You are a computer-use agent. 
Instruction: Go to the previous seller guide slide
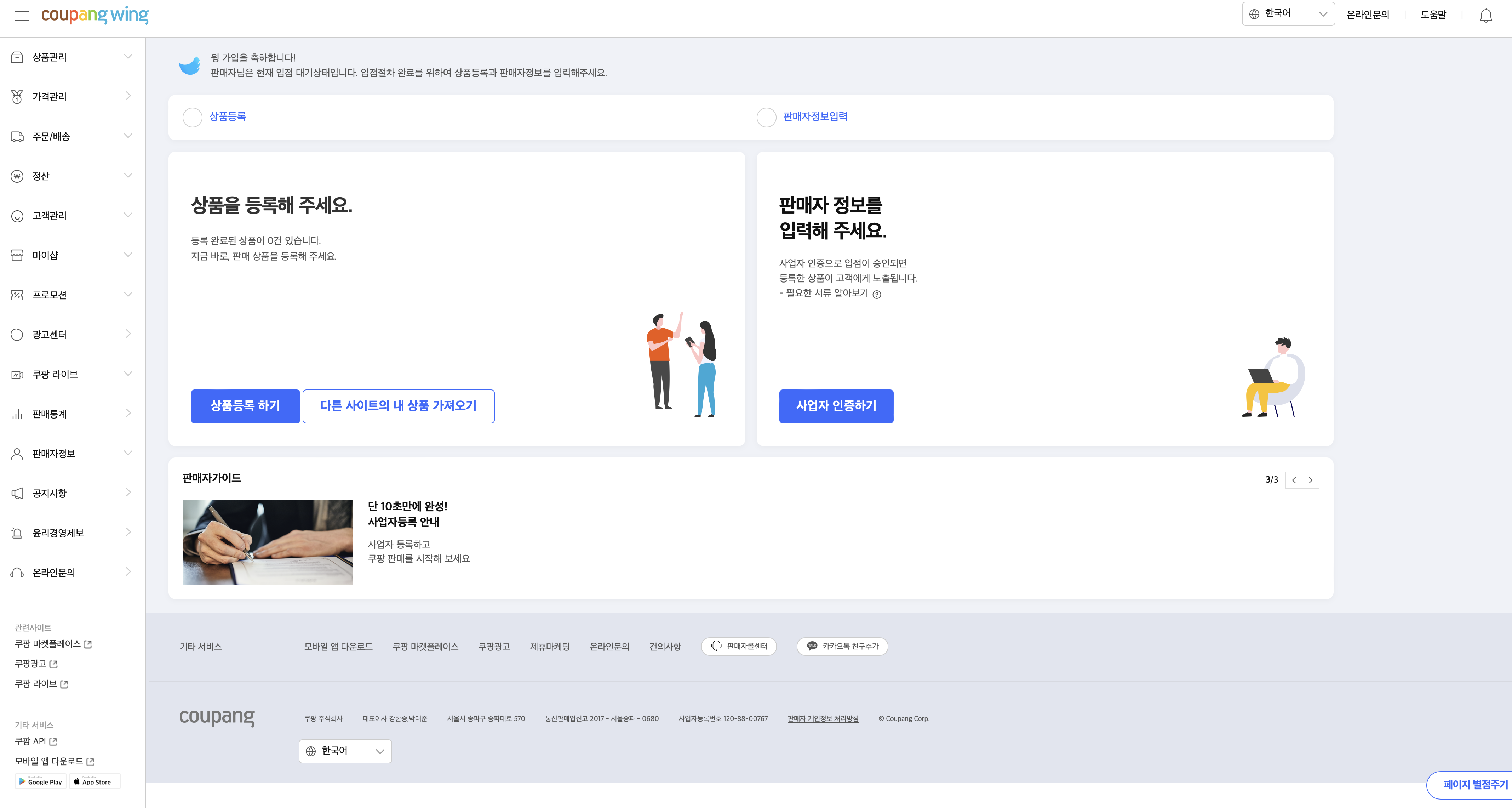pos(1294,480)
